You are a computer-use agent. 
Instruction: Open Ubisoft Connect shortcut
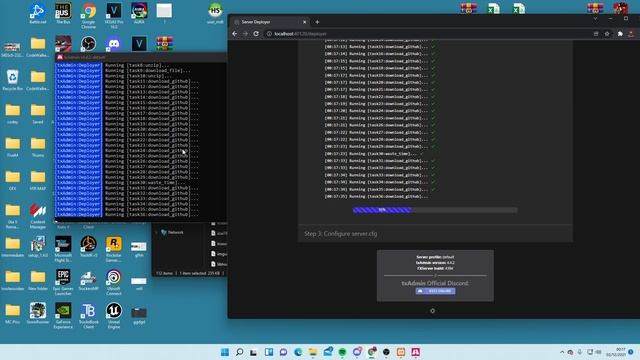click(x=114, y=282)
